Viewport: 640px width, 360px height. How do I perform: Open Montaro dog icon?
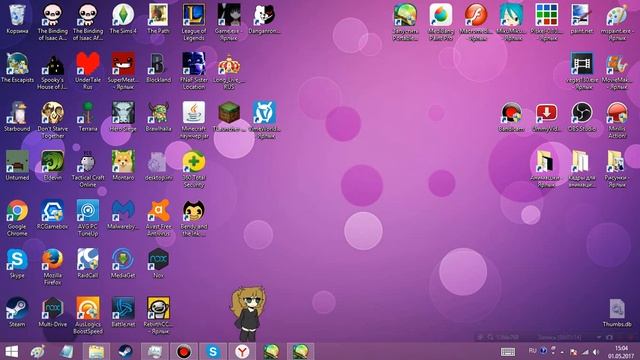123,166
